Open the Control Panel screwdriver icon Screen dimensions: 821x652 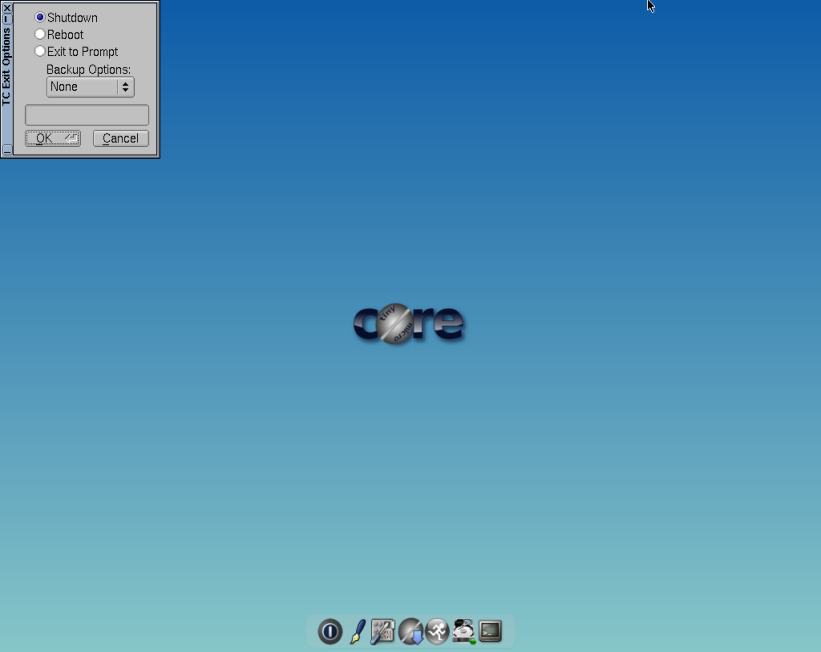pyautogui.click(x=383, y=631)
